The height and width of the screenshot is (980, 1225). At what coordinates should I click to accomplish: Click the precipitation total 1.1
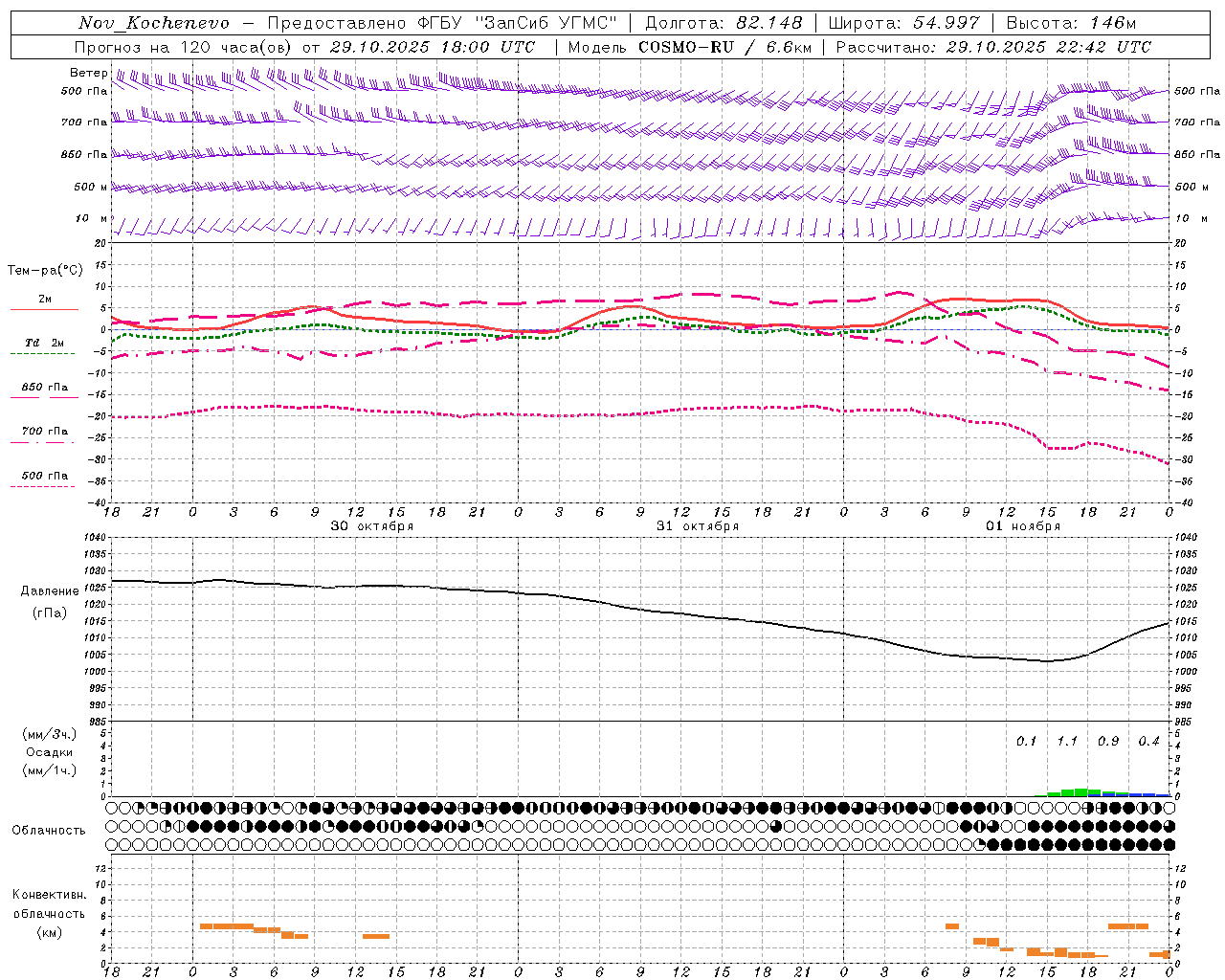(1067, 742)
